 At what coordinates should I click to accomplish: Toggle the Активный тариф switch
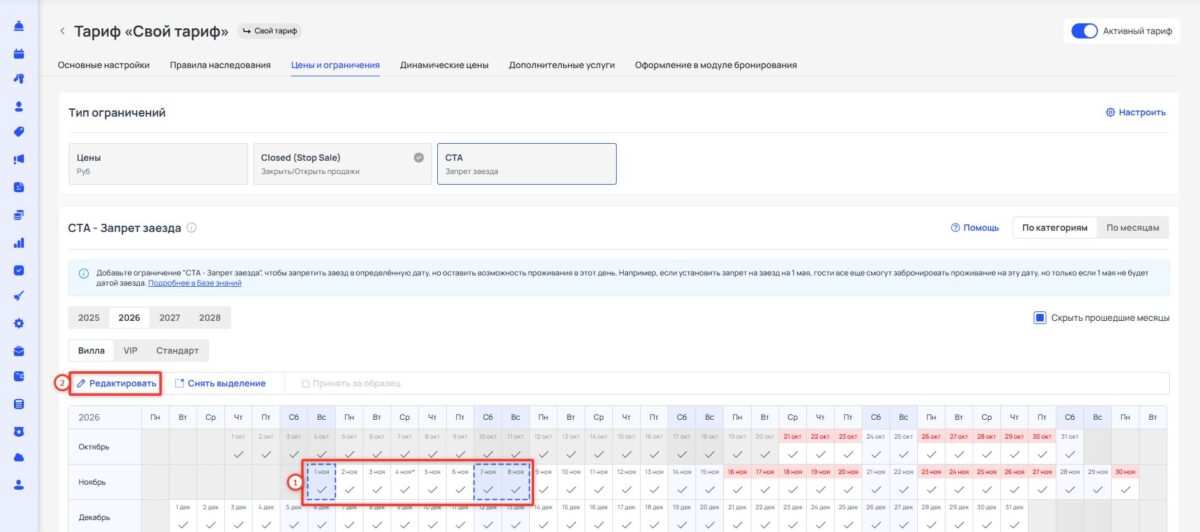[1084, 31]
